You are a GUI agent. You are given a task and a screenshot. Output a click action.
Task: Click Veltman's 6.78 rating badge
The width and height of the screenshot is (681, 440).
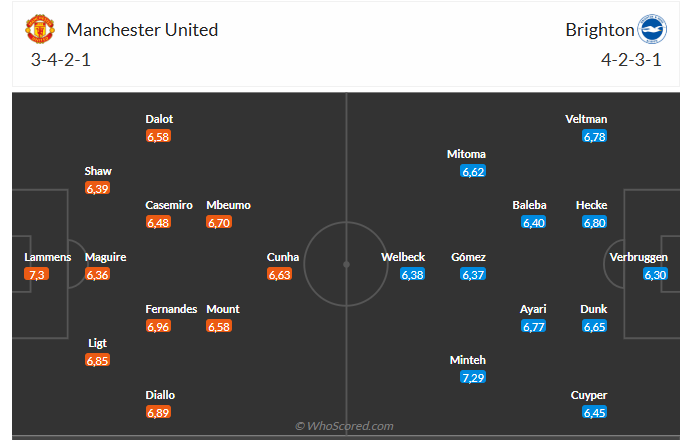594,136
